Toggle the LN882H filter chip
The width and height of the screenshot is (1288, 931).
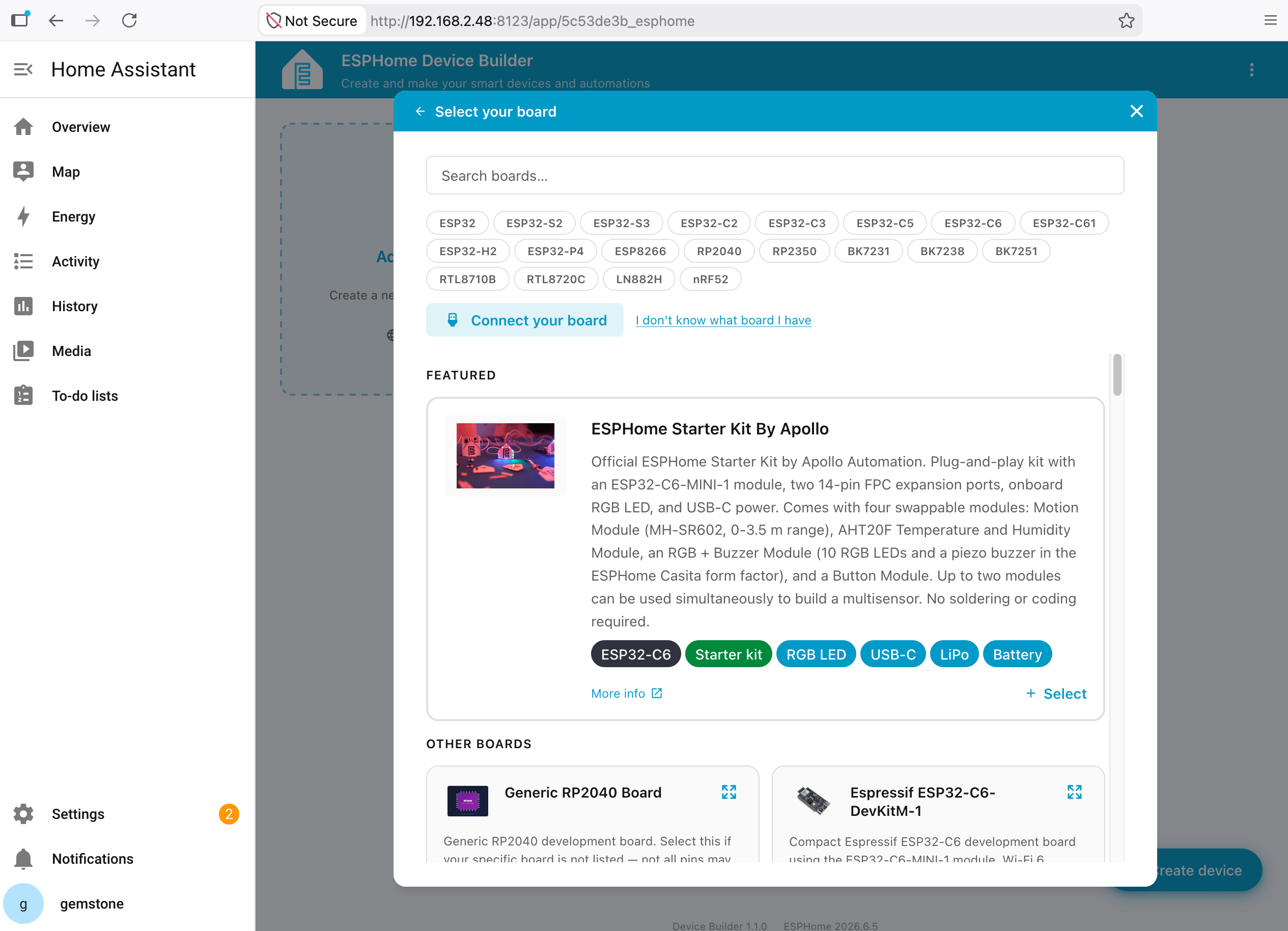click(x=639, y=279)
